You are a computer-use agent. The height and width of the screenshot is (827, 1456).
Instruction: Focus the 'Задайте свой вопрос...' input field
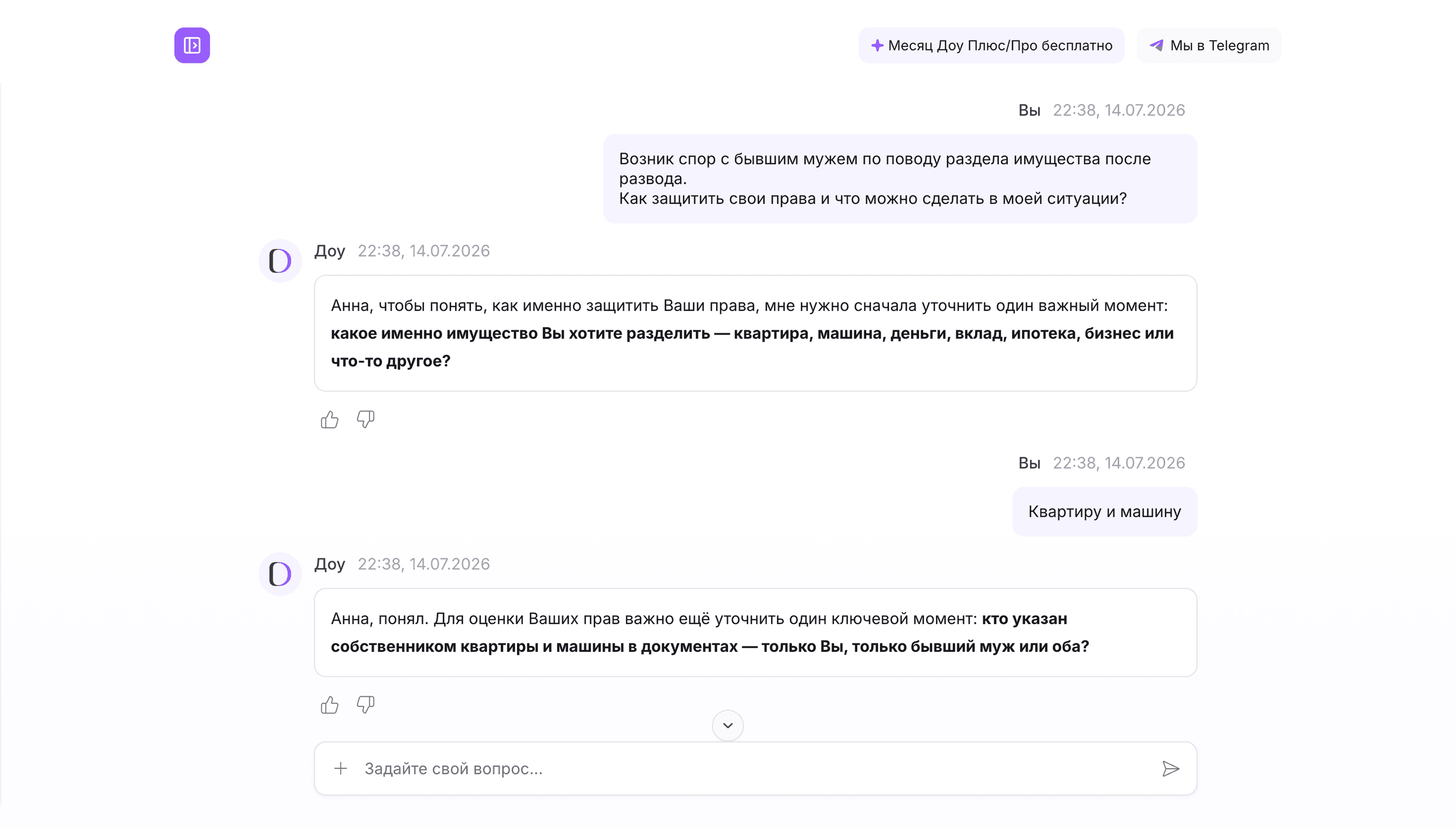755,769
